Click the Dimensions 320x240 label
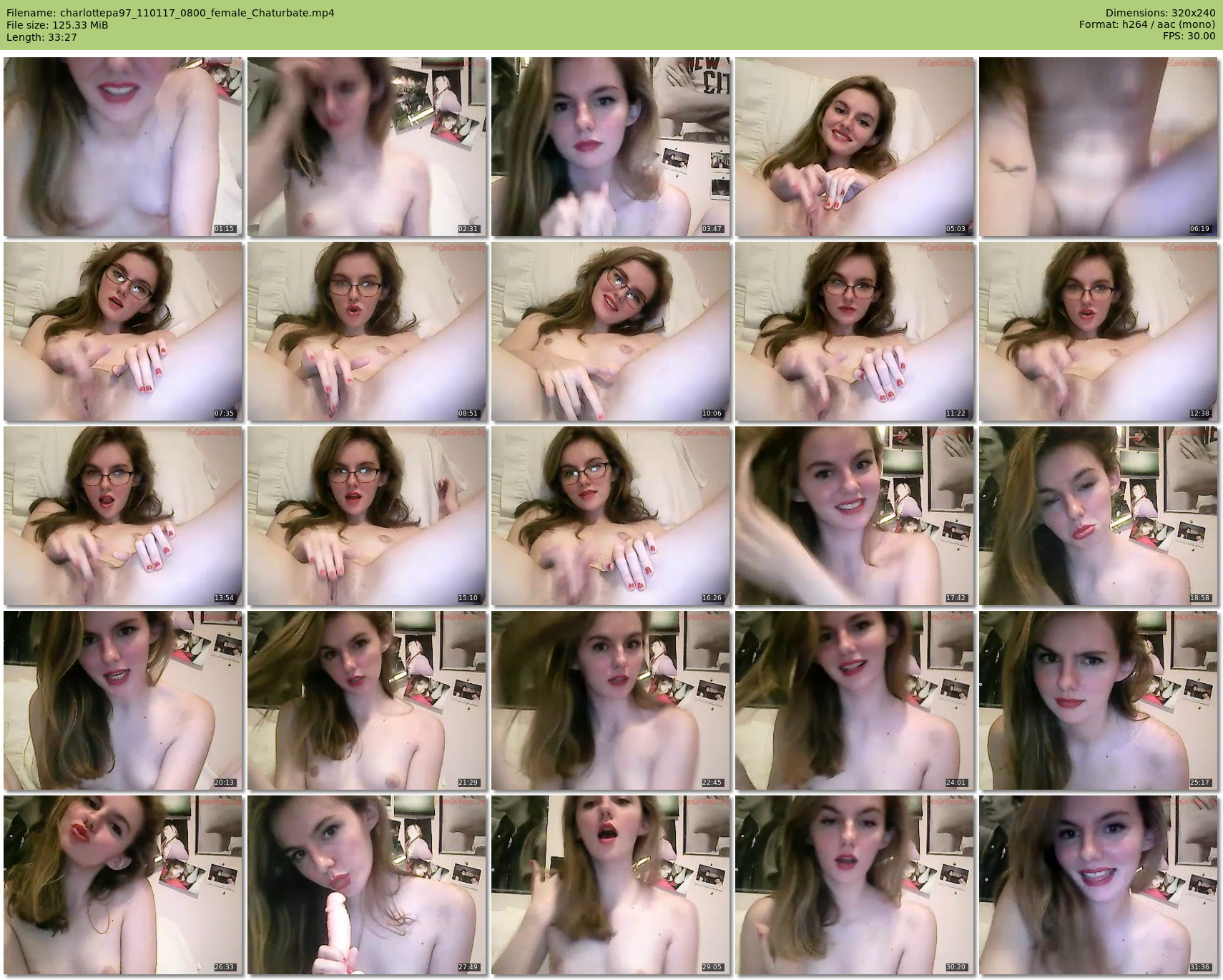1223x980 pixels. [x=1160, y=13]
